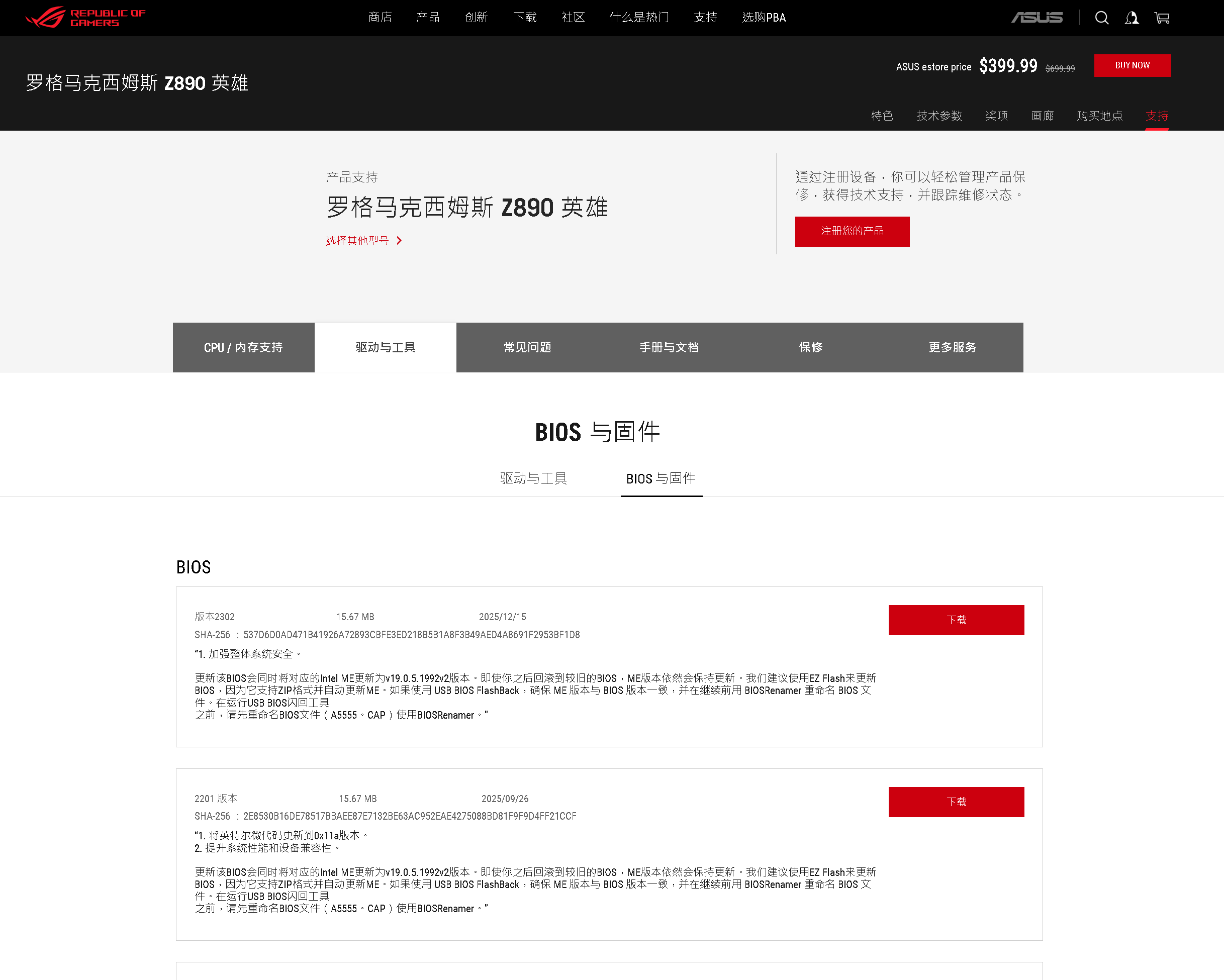Select the 手册与文档 tab
Screen dimensions: 1224x980
click(x=669, y=347)
